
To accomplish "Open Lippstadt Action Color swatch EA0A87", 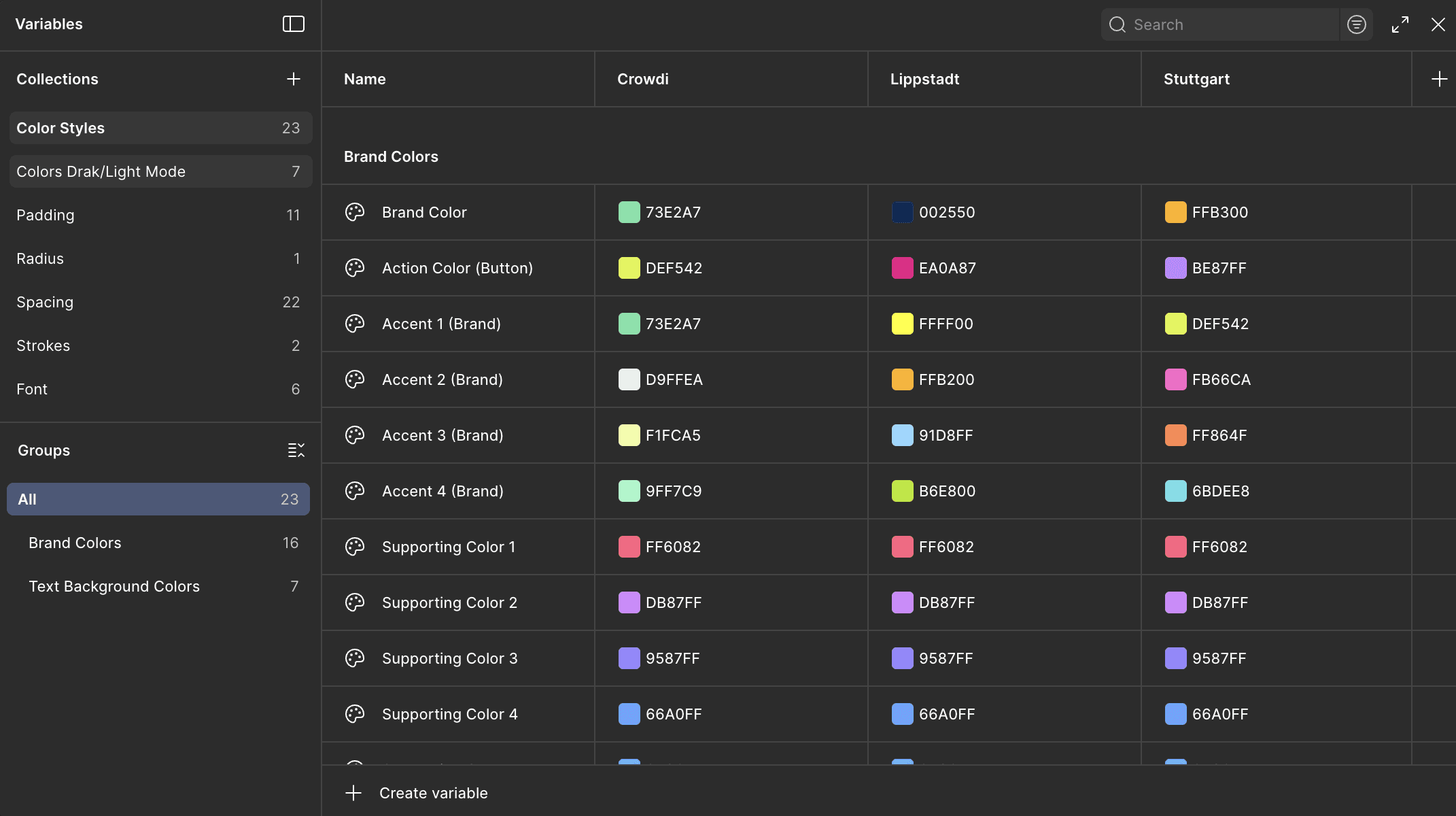I will tap(902, 268).
